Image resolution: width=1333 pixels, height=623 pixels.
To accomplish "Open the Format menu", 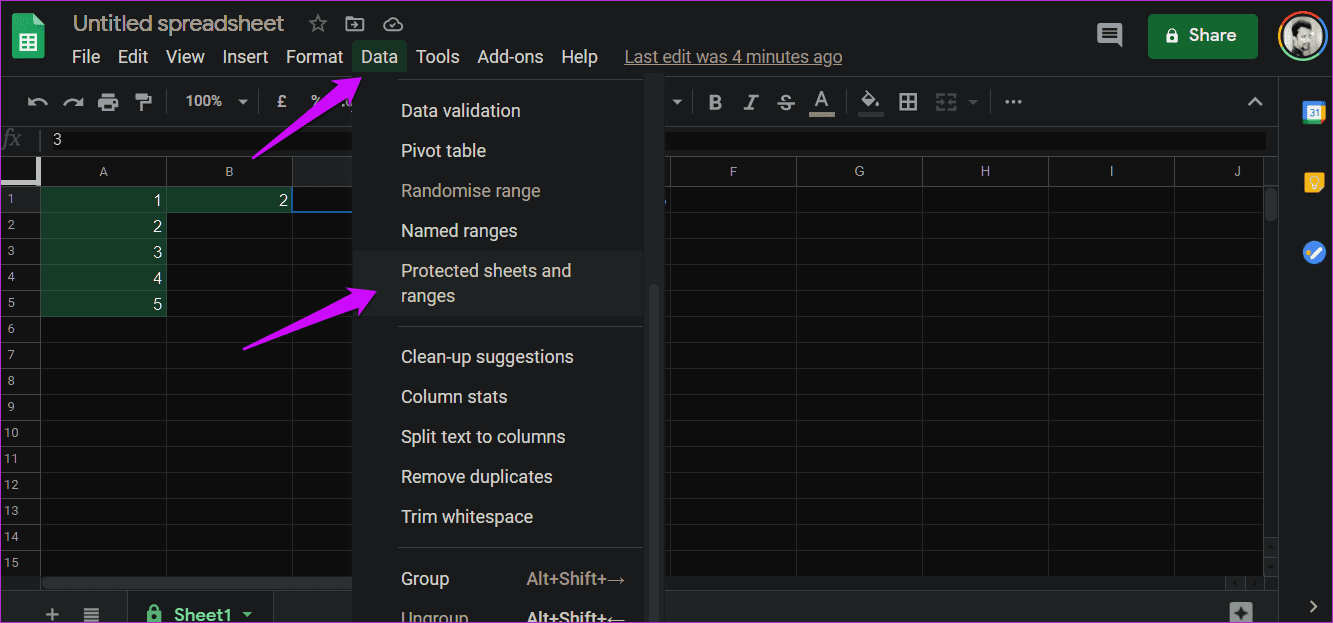I will click(x=314, y=57).
